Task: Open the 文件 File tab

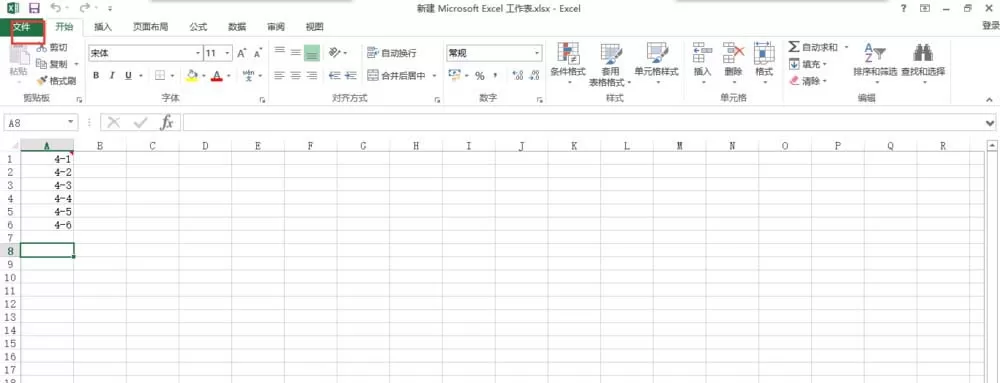Action: pos(22,27)
